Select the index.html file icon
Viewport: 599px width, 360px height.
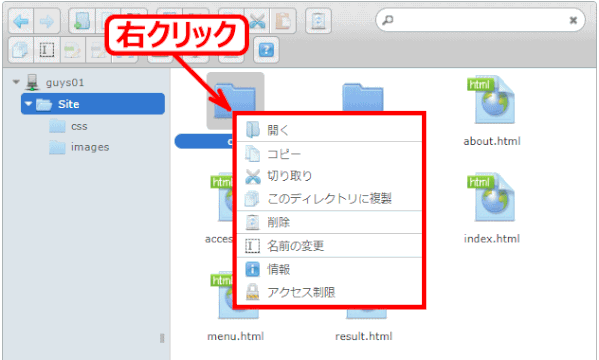point(491,198)
